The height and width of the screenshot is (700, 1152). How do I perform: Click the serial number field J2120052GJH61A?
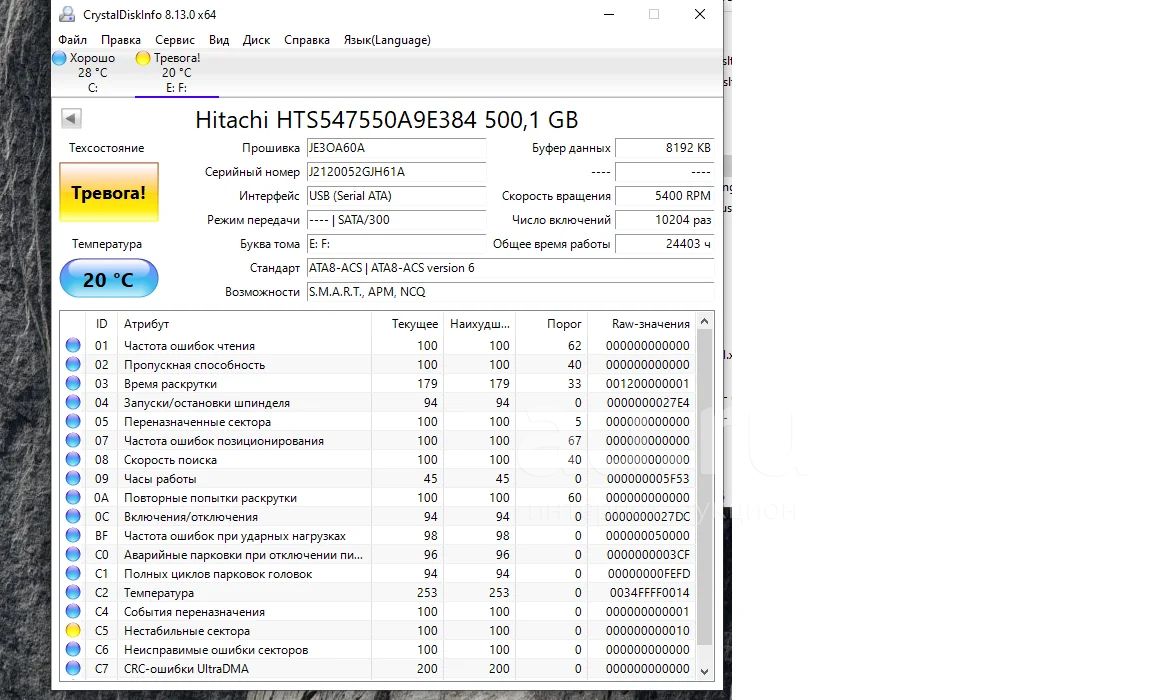coord(396,172)
